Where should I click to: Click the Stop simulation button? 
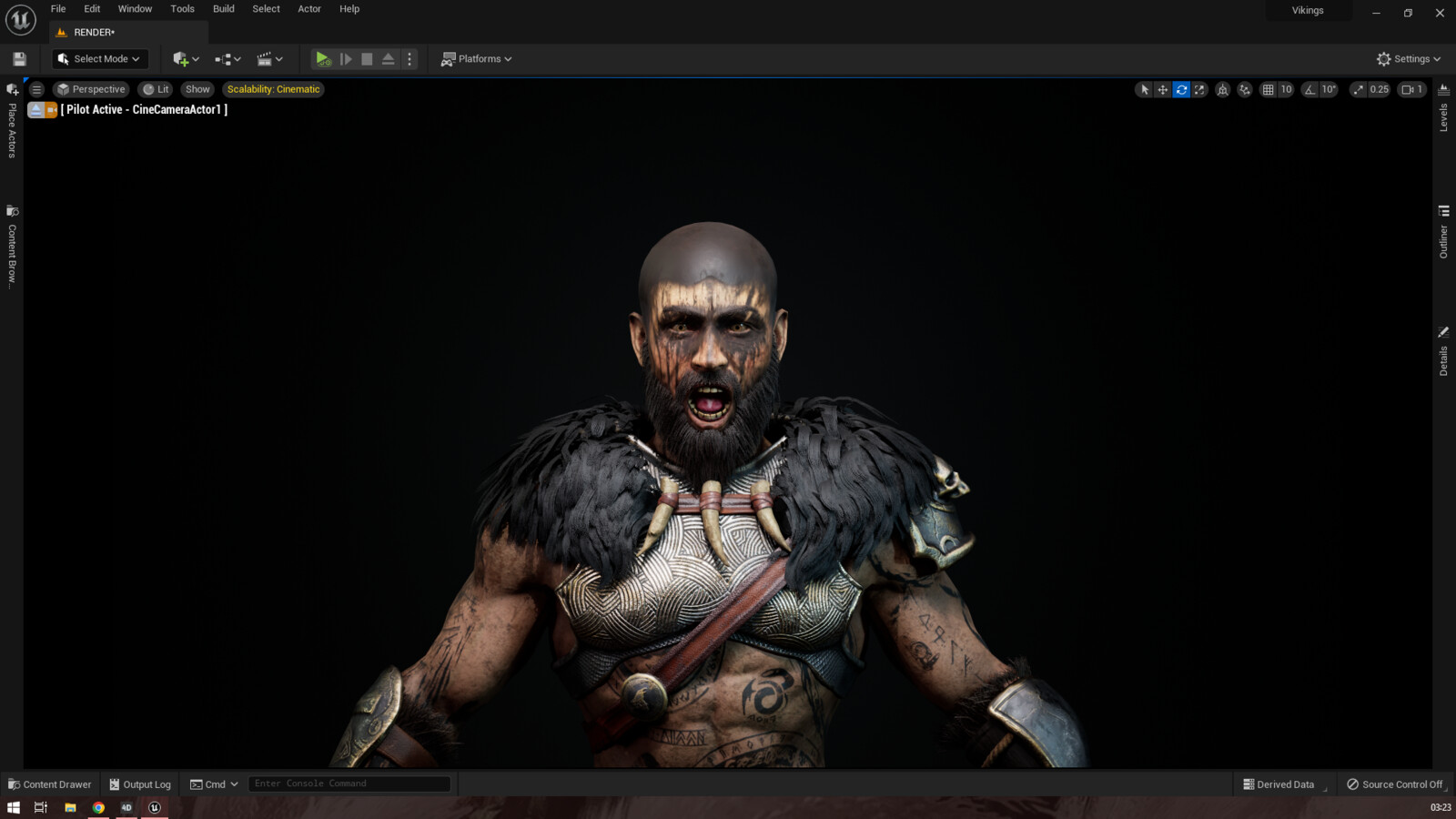(367, 59)
